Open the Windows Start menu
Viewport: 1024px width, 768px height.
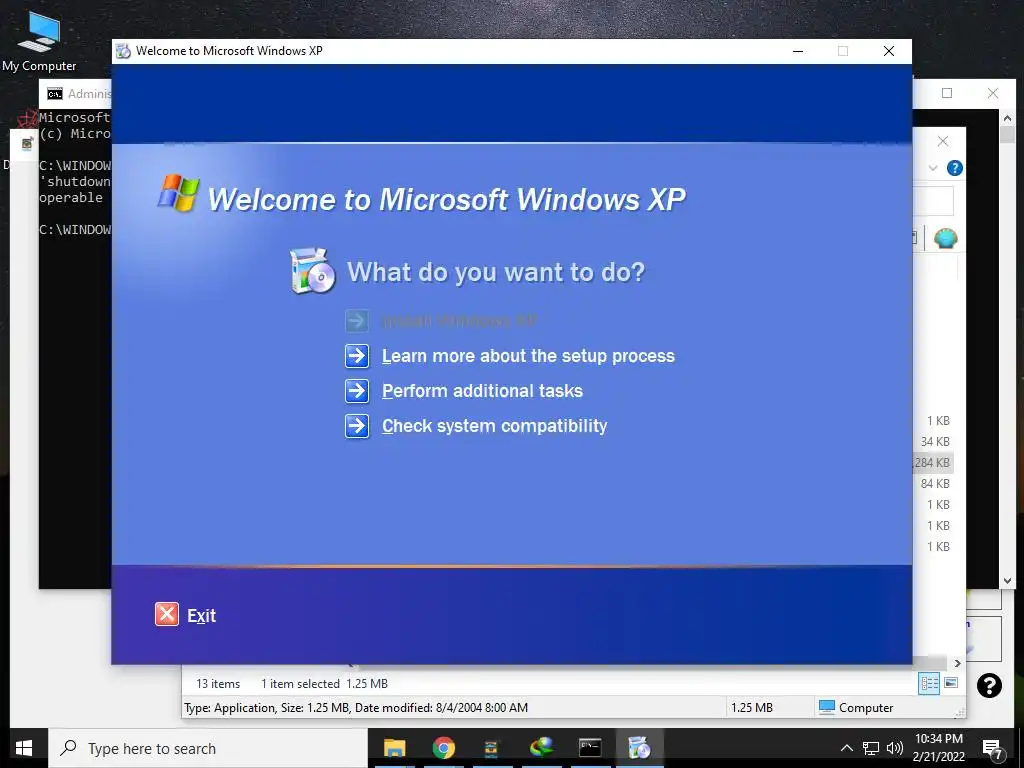coord(24,748)
